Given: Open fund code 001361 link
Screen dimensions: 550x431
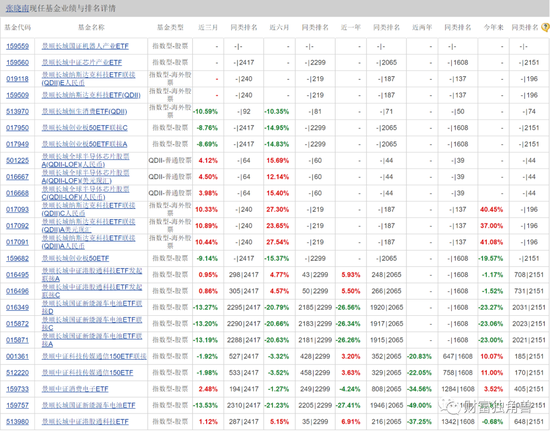Looking at the screenshot, I should [18, 356].
